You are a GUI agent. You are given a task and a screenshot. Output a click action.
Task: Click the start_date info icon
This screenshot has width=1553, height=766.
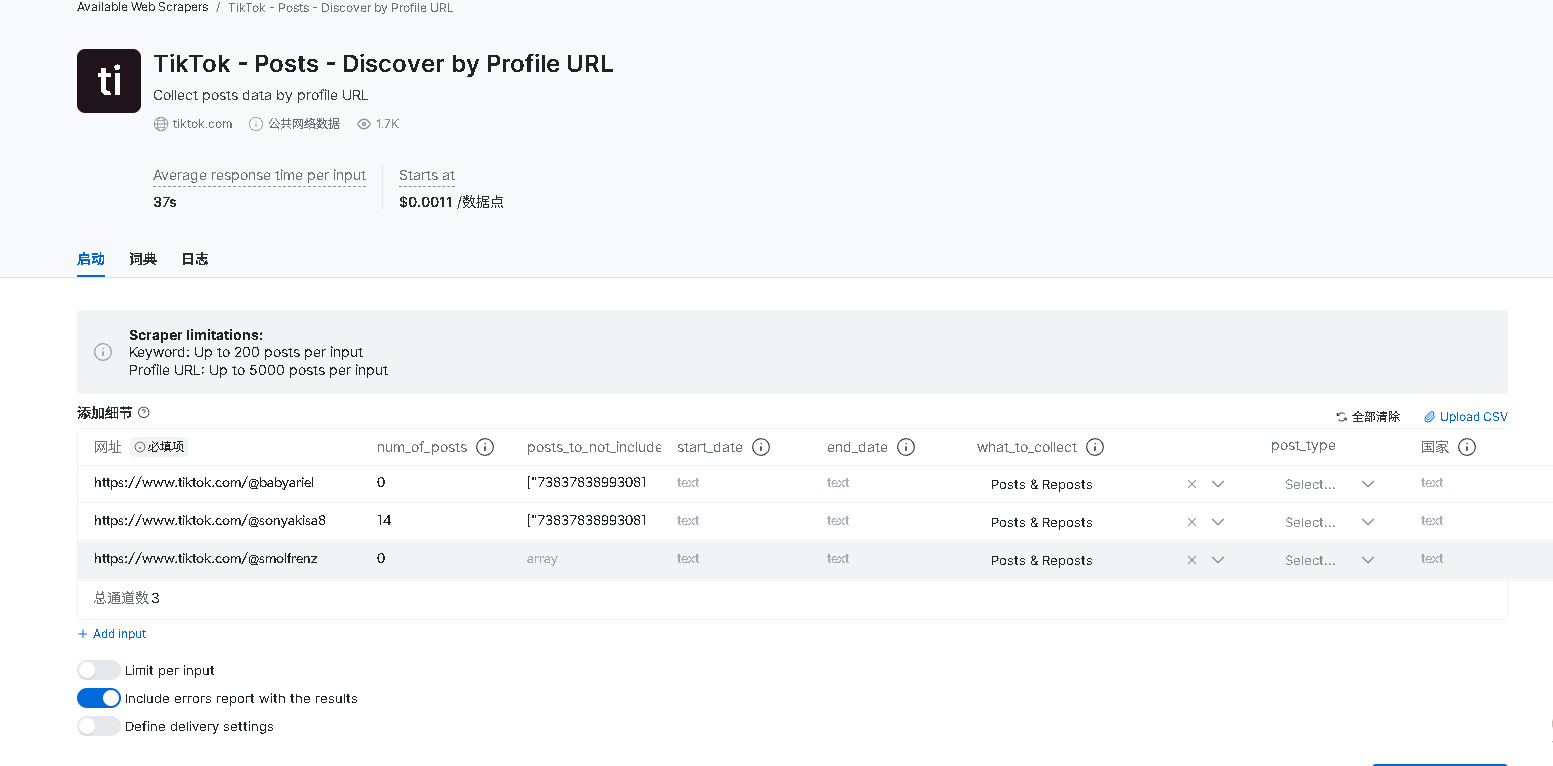coord(760,447)
